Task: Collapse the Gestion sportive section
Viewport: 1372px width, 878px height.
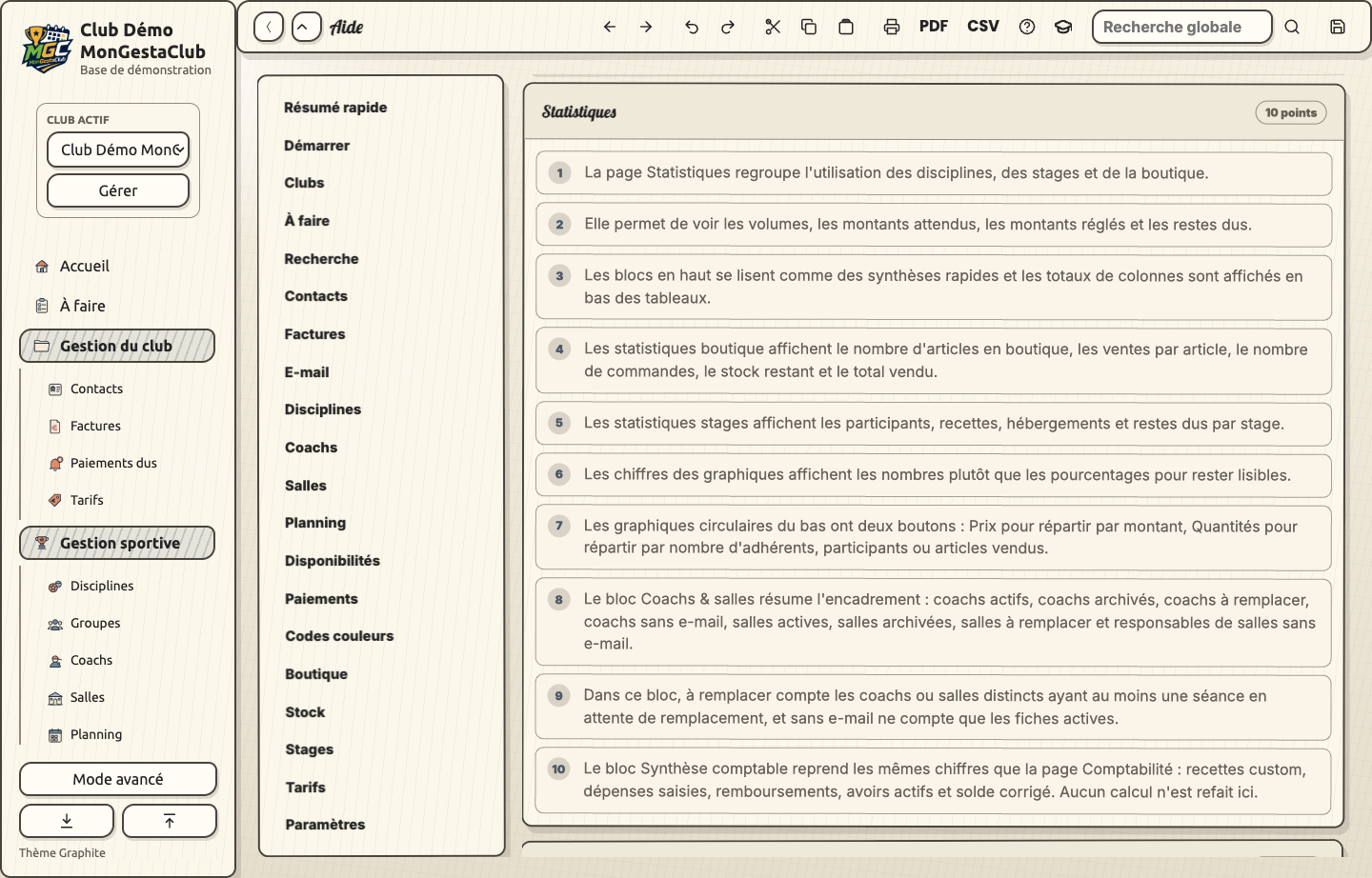Action: point(117,543)
